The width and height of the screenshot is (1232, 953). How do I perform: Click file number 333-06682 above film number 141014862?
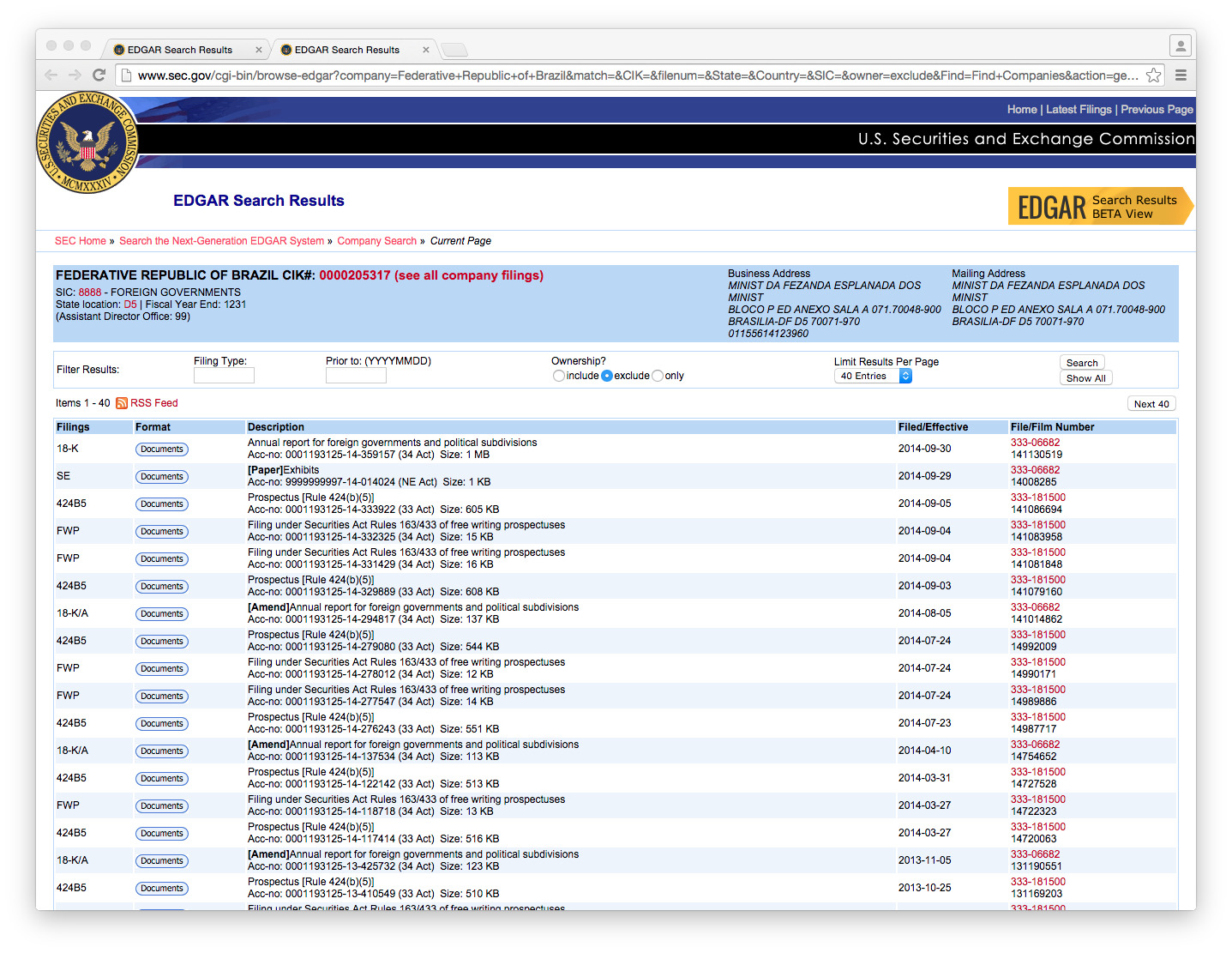pos(1035,607)
